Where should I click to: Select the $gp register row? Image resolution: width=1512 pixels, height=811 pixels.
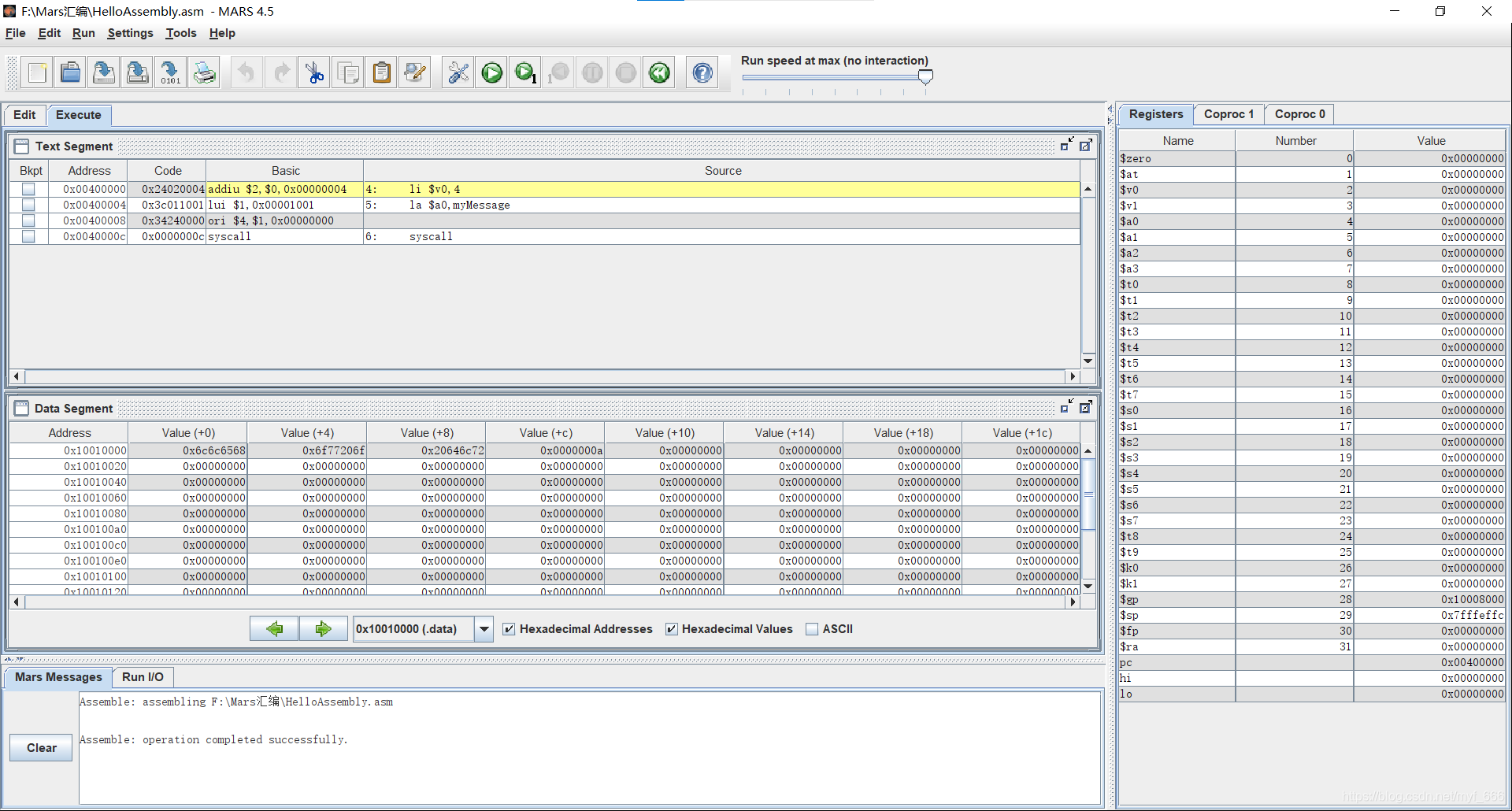1312,599
